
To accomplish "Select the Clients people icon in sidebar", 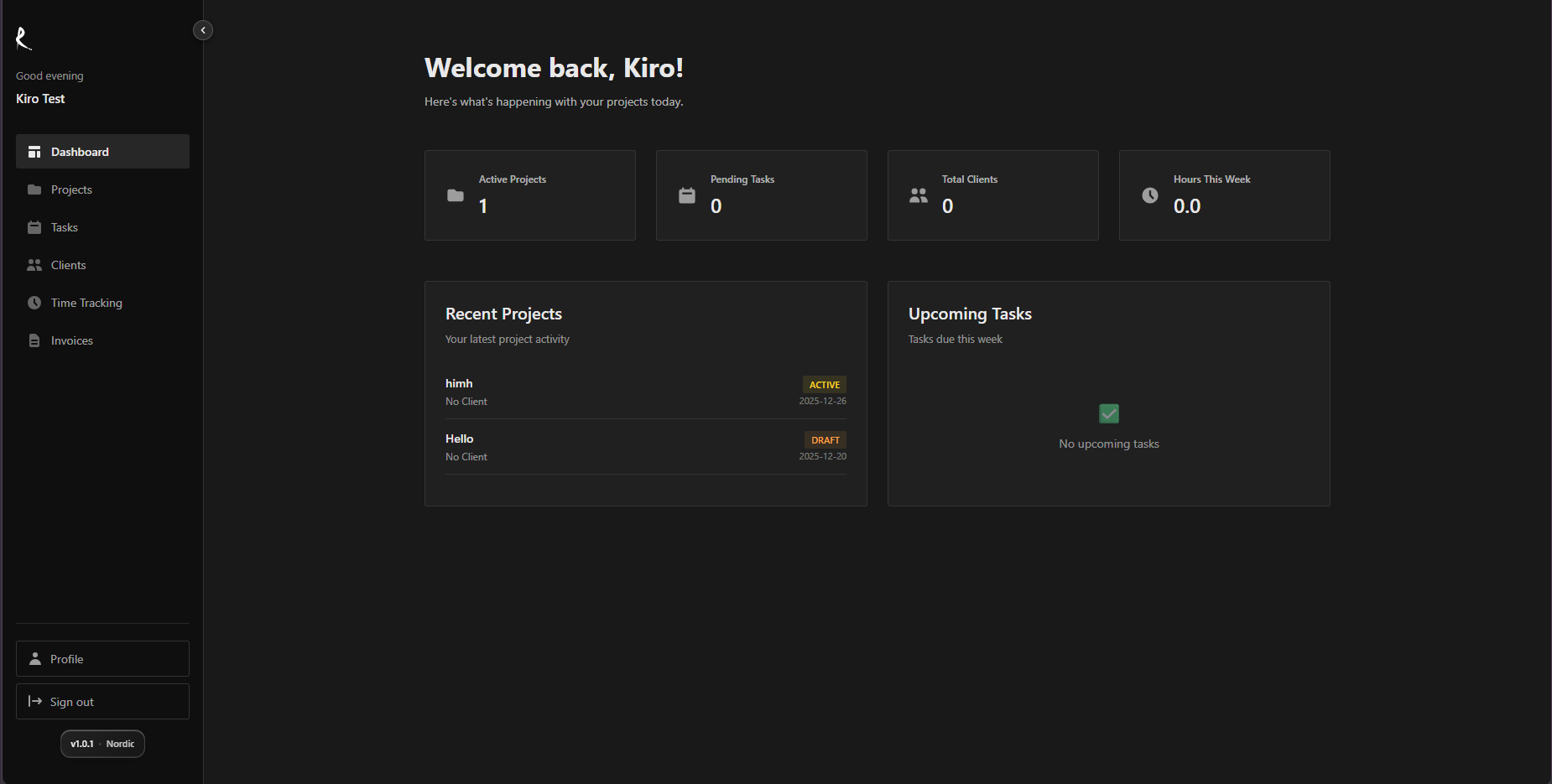I will click(34, 265).
